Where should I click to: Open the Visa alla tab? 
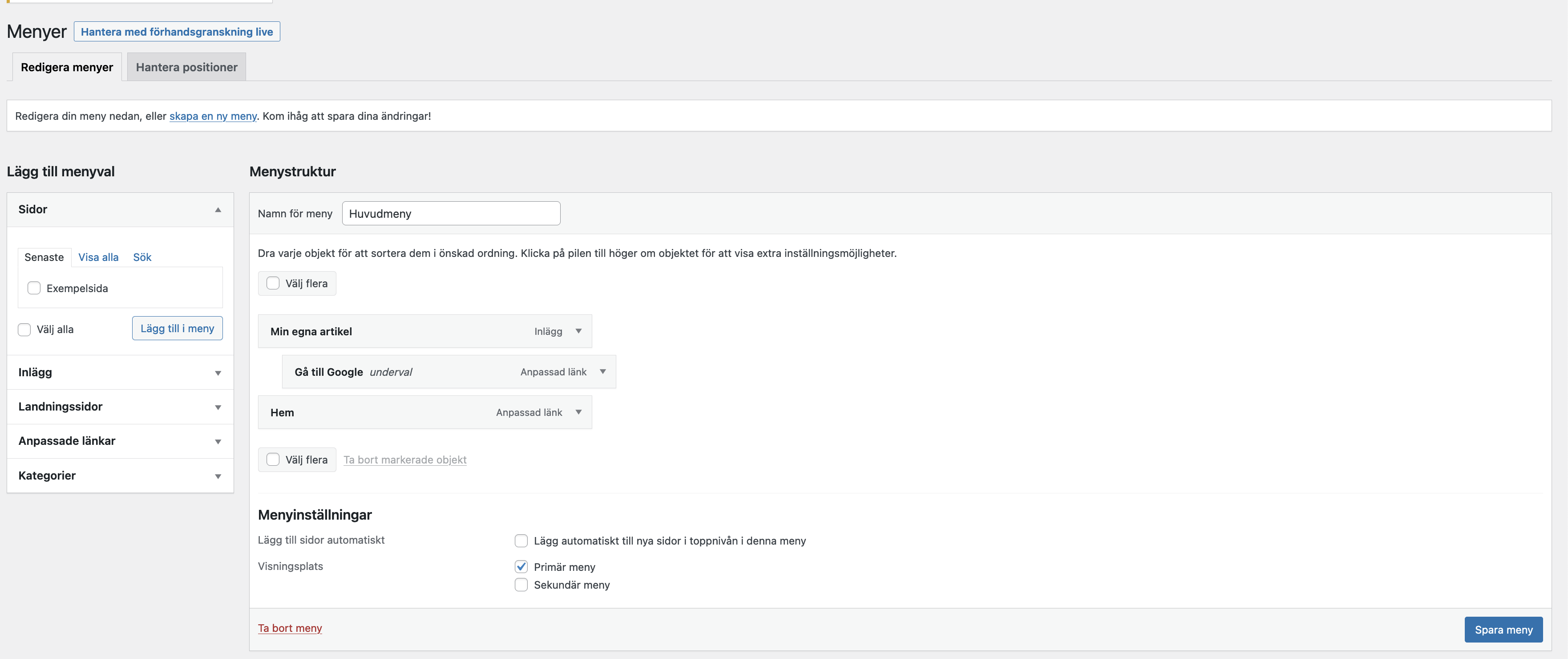(x=98, y=257)
